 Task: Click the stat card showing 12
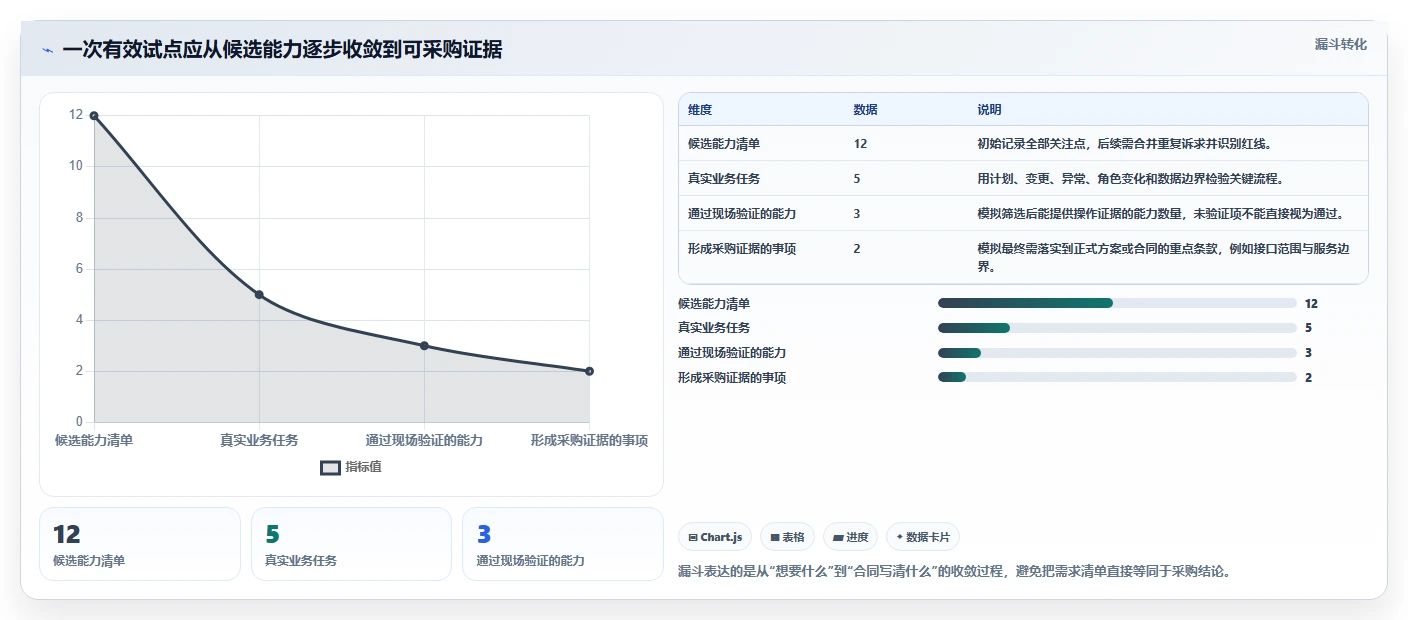(140, 544)
